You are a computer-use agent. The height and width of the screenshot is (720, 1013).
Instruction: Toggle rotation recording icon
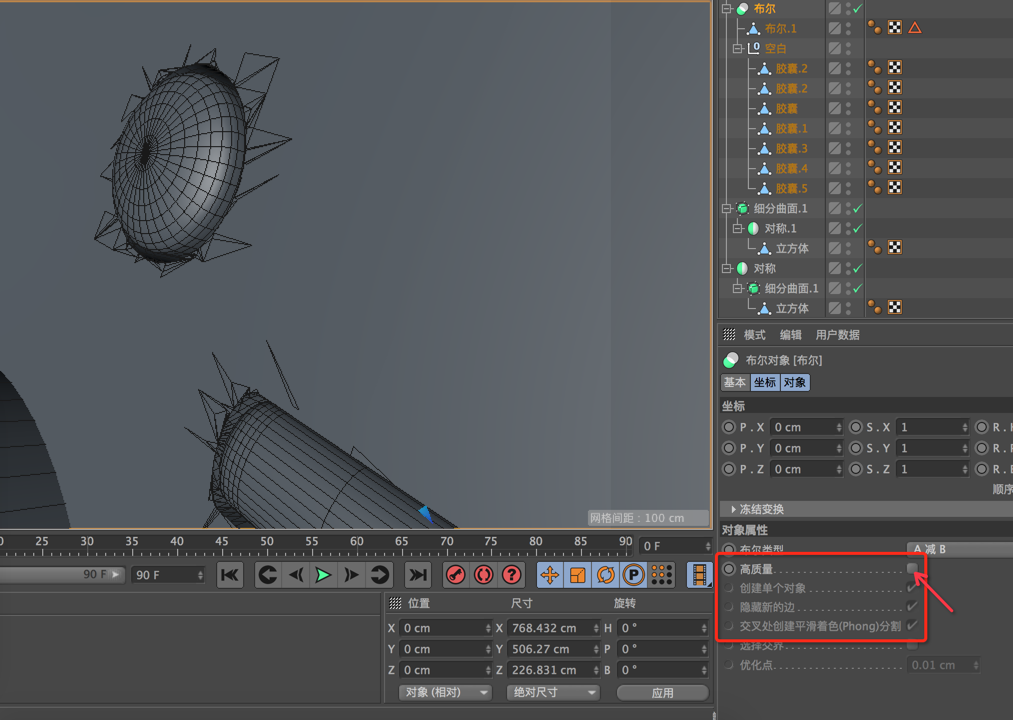pyautogui.click(x=605, y=575)
